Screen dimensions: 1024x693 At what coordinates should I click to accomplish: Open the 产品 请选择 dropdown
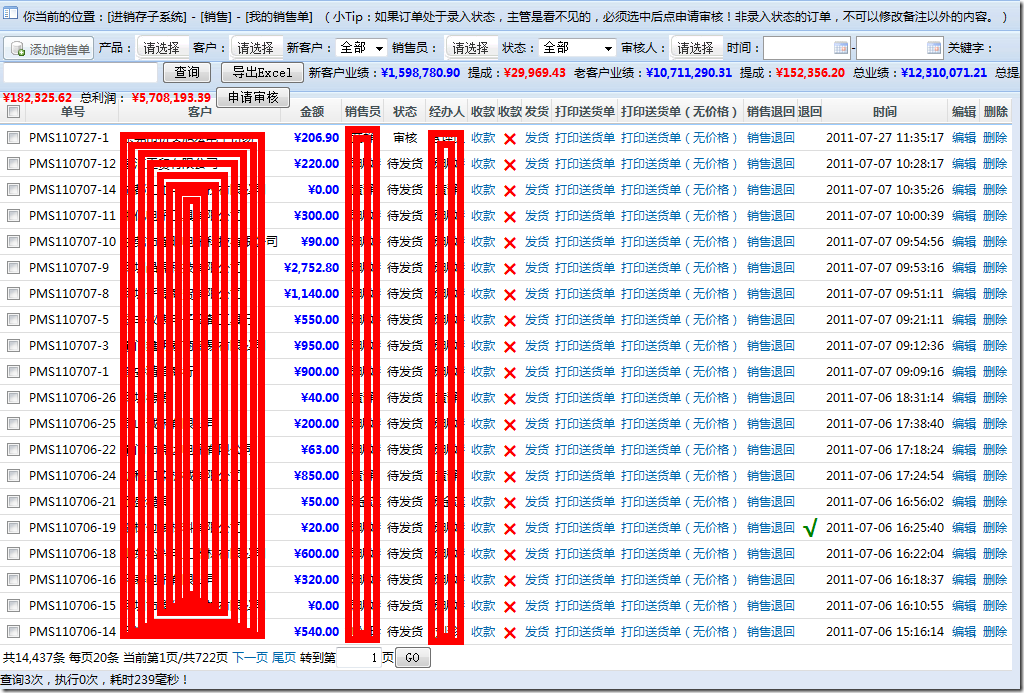163,48
